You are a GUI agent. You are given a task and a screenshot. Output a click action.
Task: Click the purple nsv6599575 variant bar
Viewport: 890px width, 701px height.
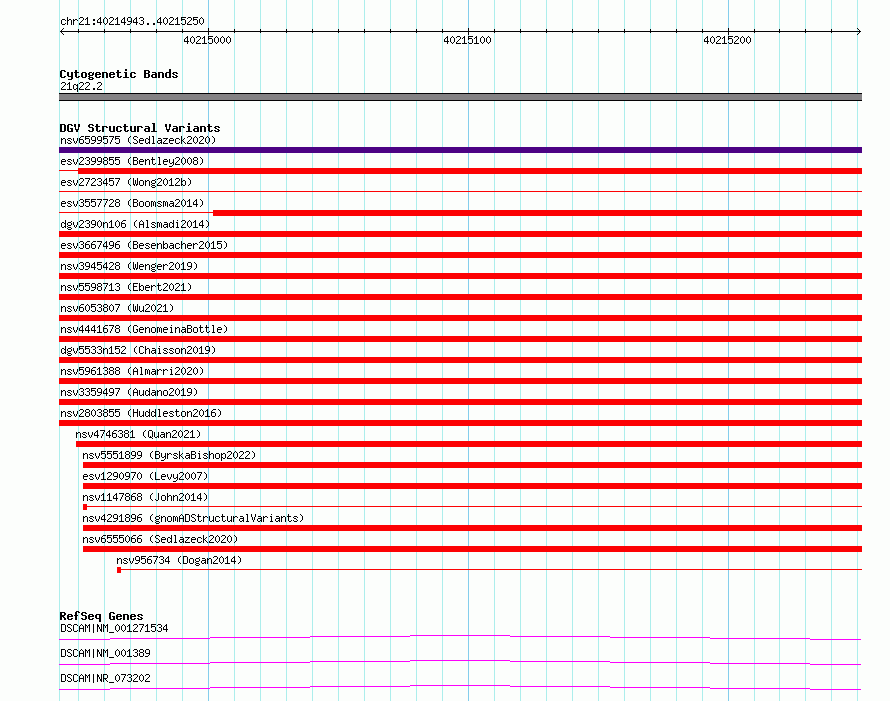coord(460,150)
